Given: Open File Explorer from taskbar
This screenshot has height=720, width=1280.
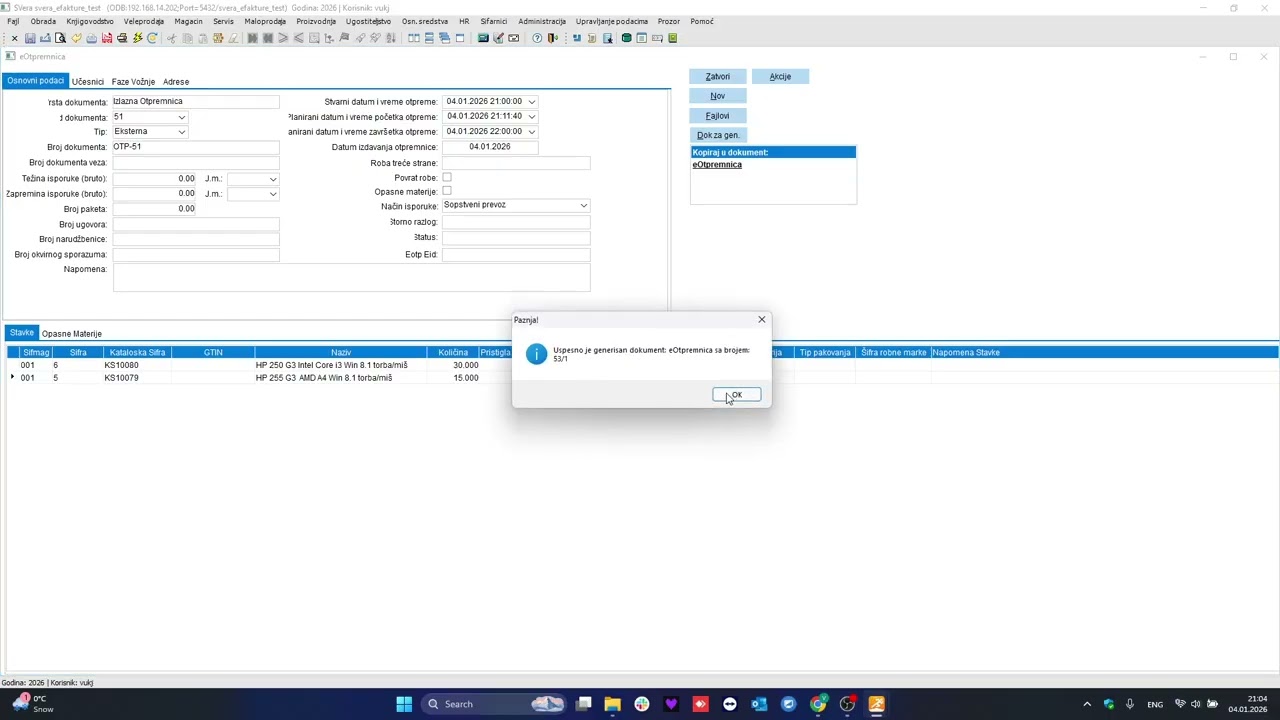Looking at the screenshot, I should (612, 704).
